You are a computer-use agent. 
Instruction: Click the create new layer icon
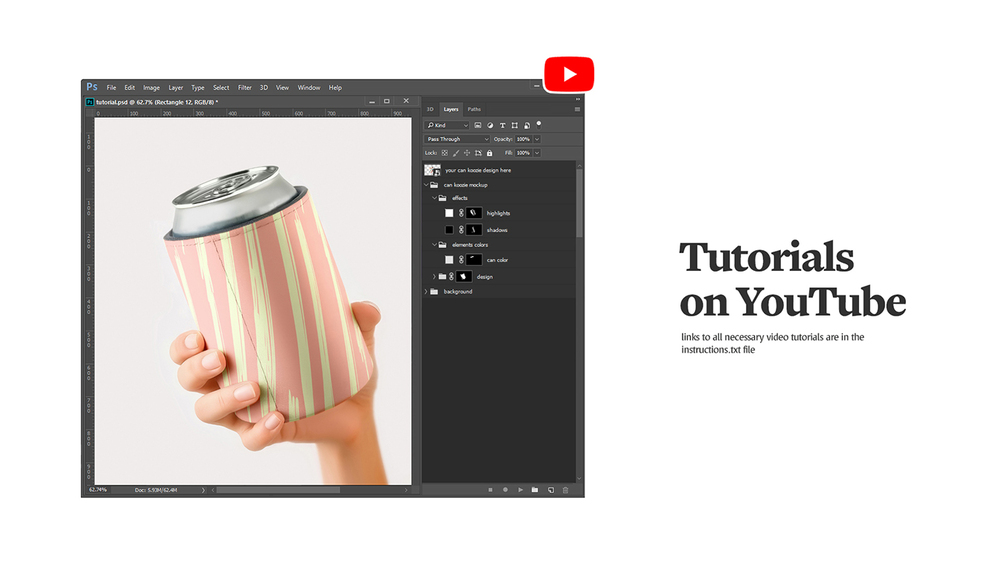[551, 490]
